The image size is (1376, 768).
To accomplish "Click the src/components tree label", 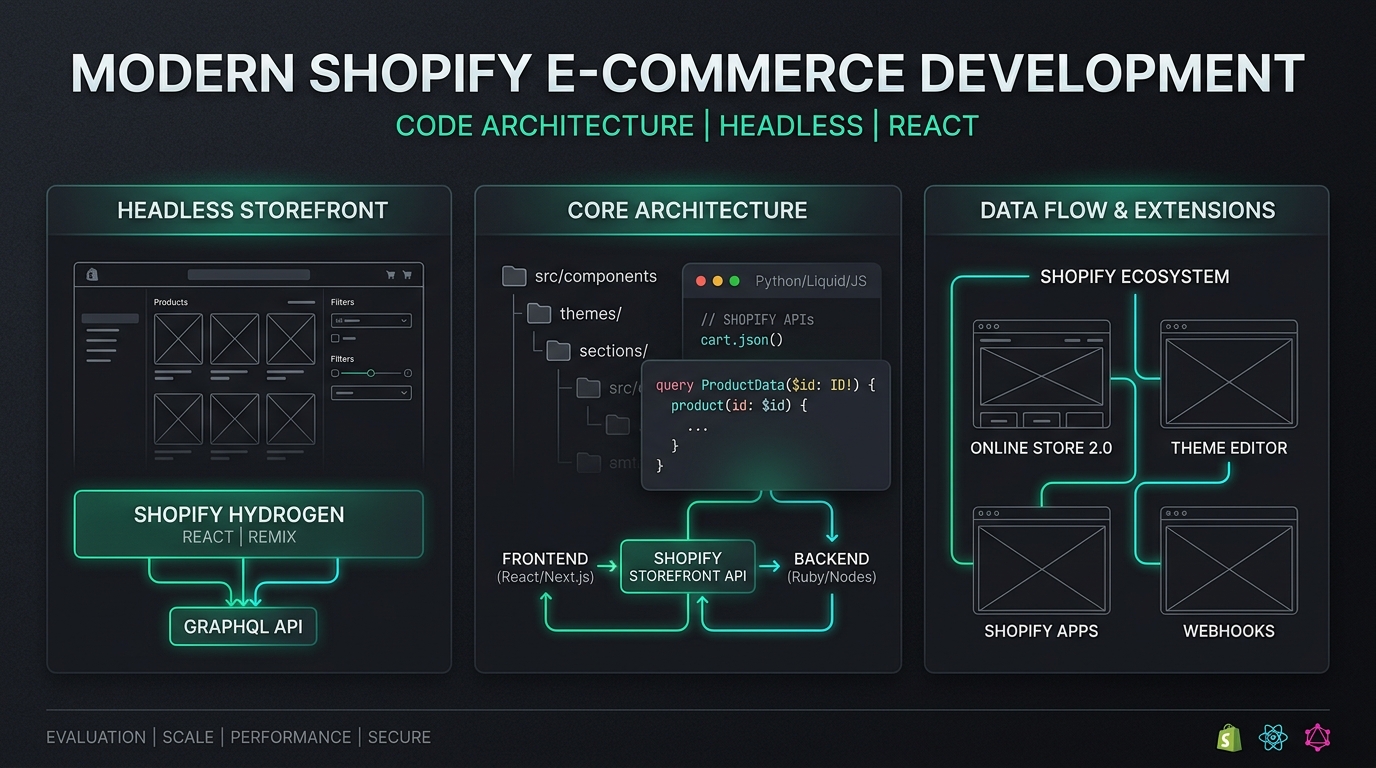I will tap(594, 276).
